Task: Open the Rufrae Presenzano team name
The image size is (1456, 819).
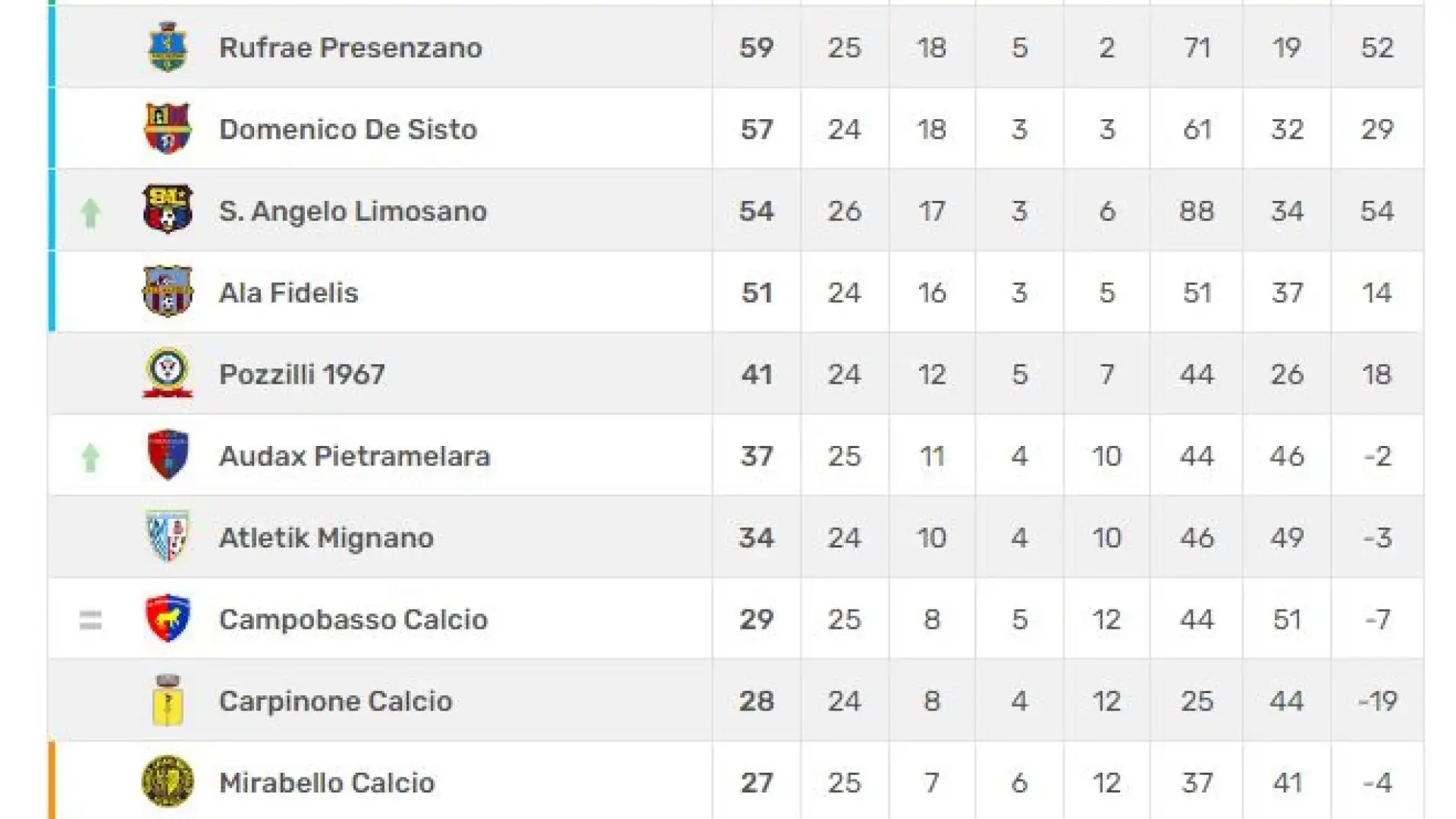Action: (350, 48)
